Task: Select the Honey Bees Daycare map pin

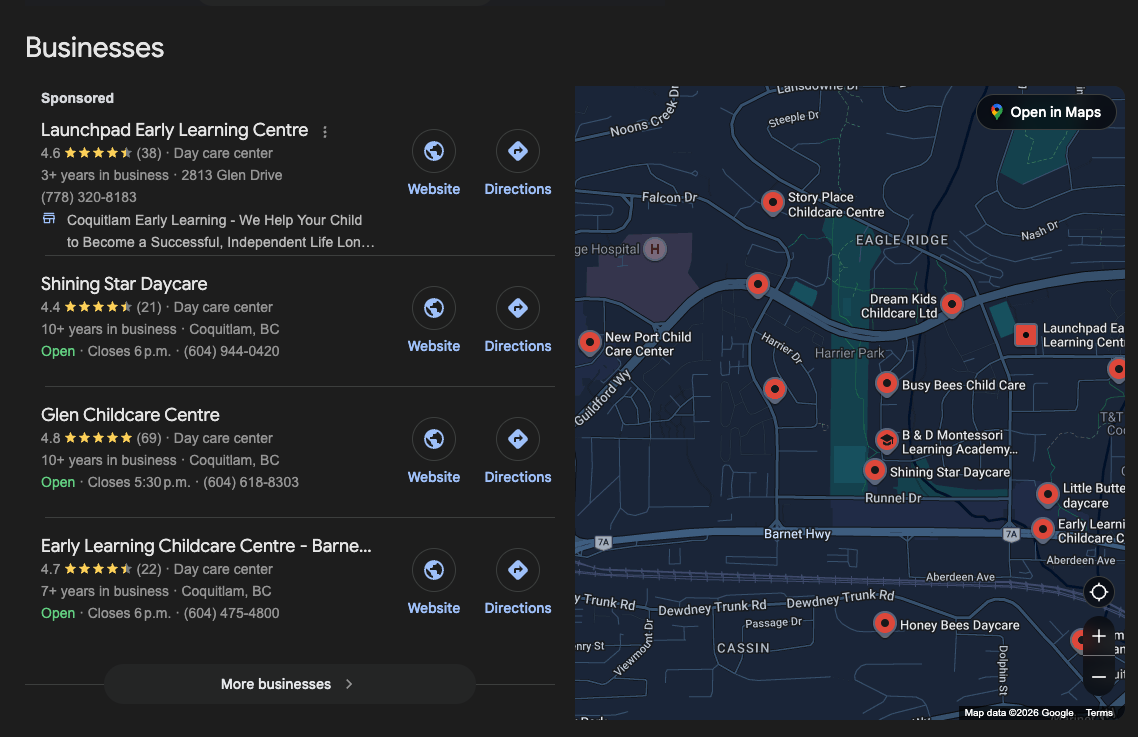Action: (x=884, y=623)
